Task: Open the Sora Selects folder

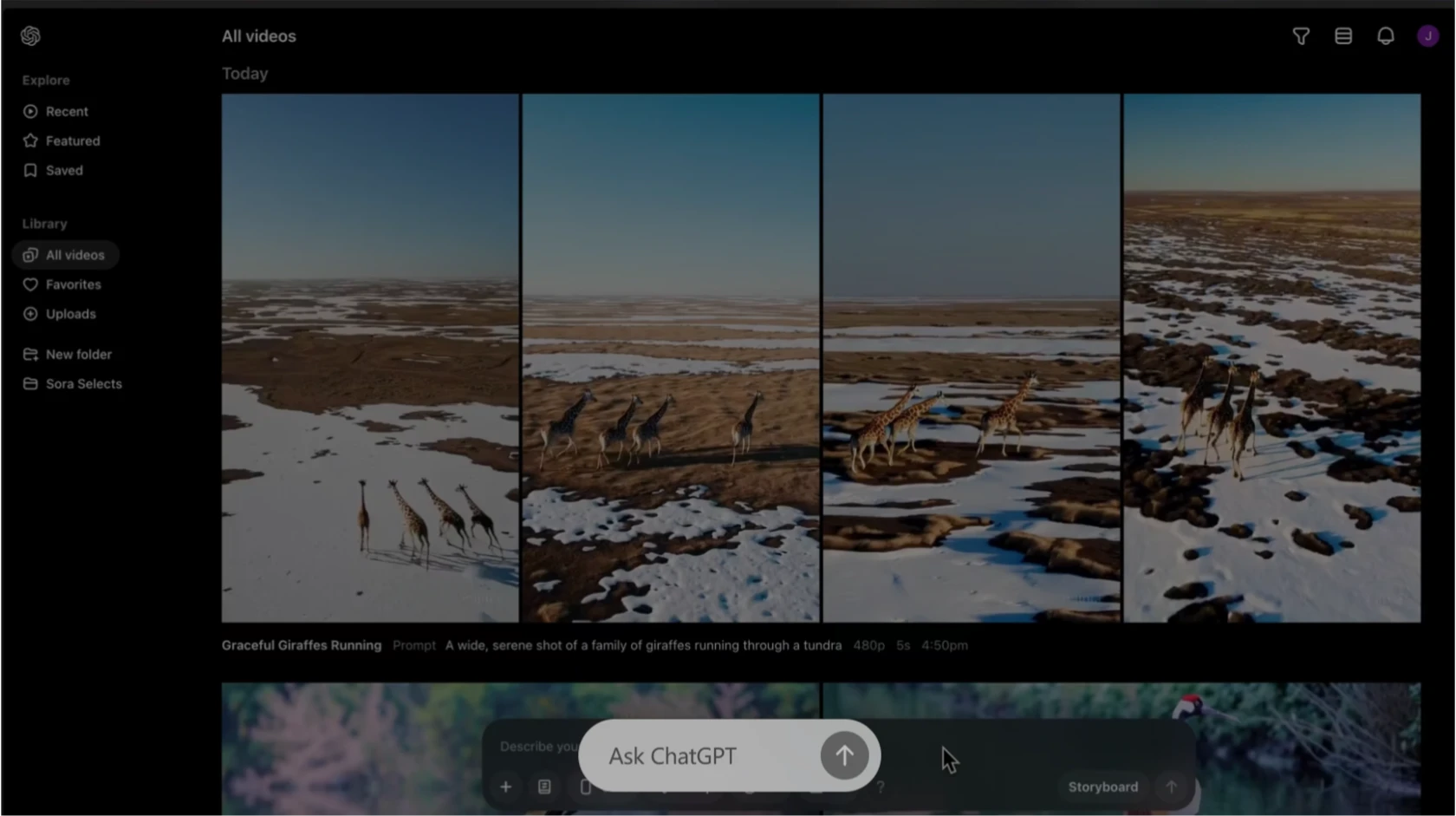Action: point(83,383)
